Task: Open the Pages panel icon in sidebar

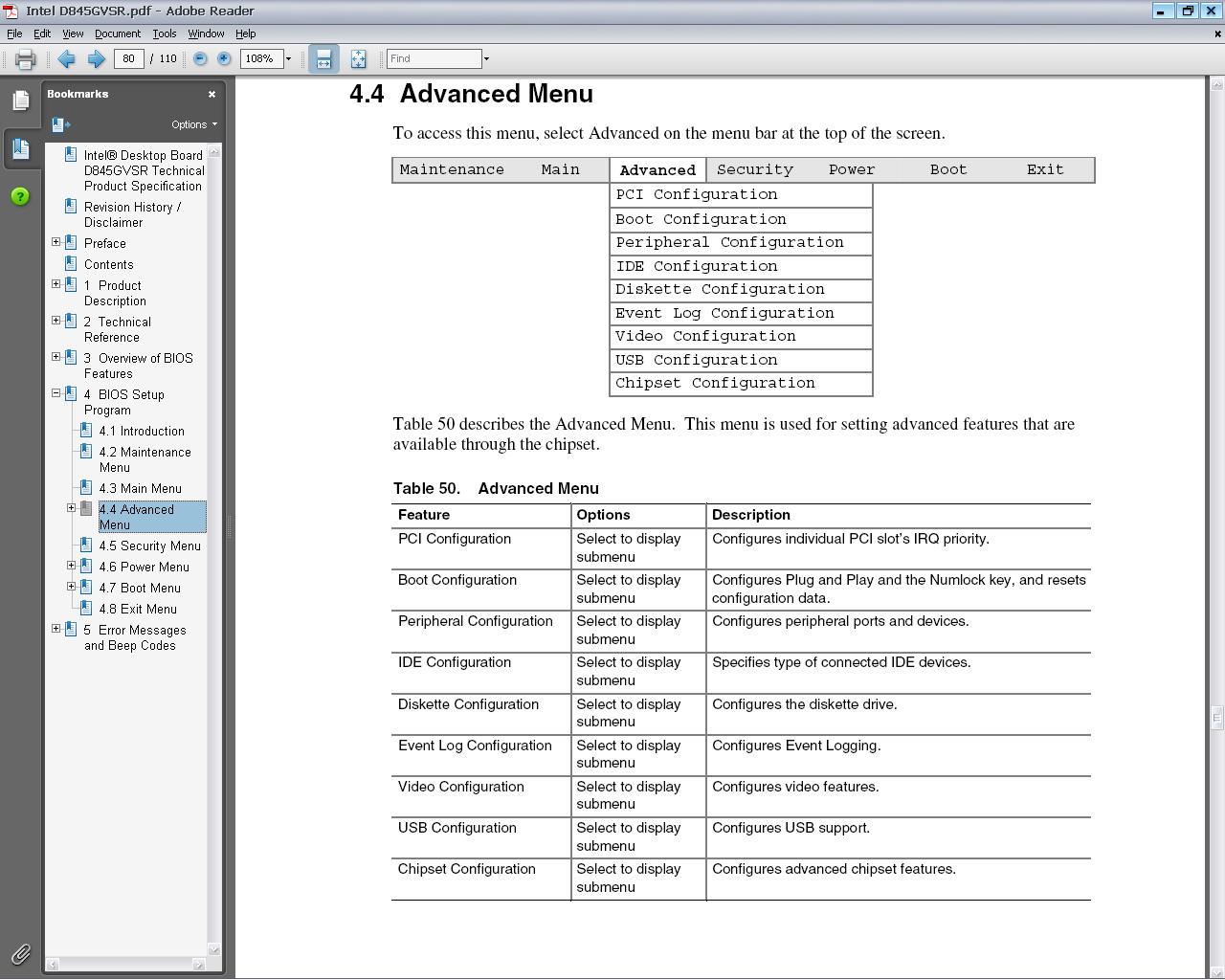Action: (x=20, y=100)
